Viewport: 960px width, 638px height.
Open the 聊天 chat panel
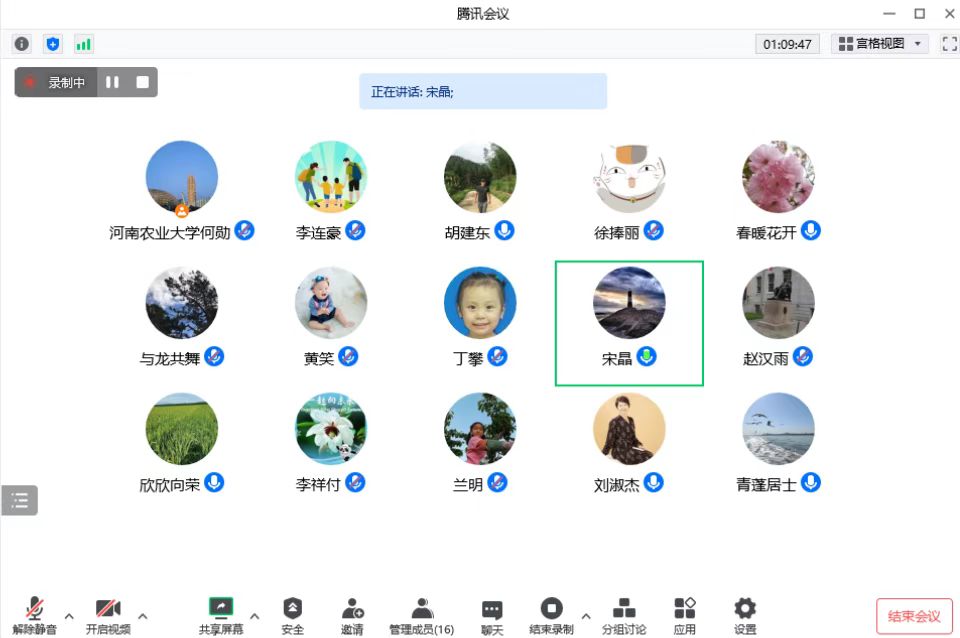click(x=492, y=610)
